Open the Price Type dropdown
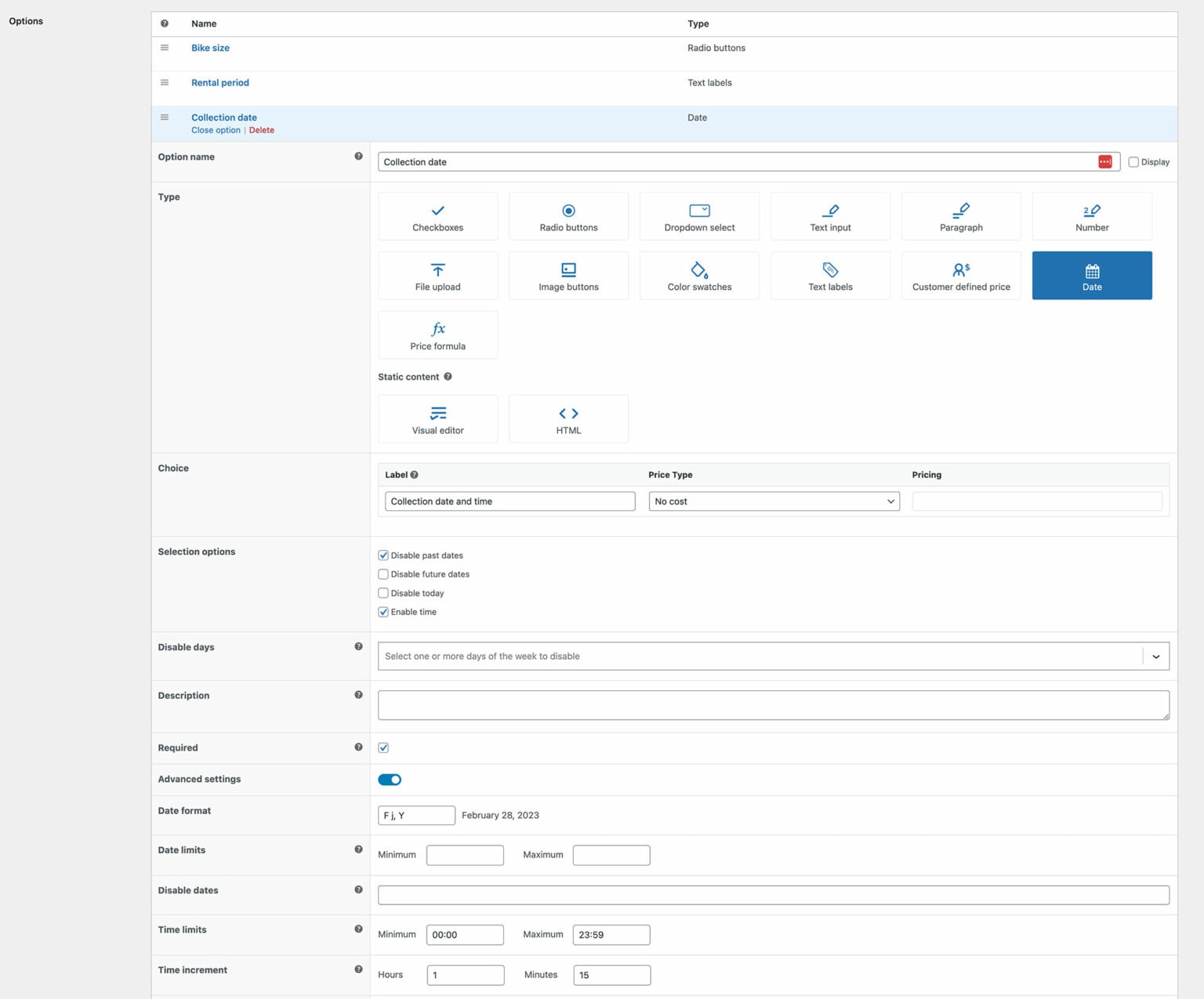1204x999 pixels. (x=773, y=501)
